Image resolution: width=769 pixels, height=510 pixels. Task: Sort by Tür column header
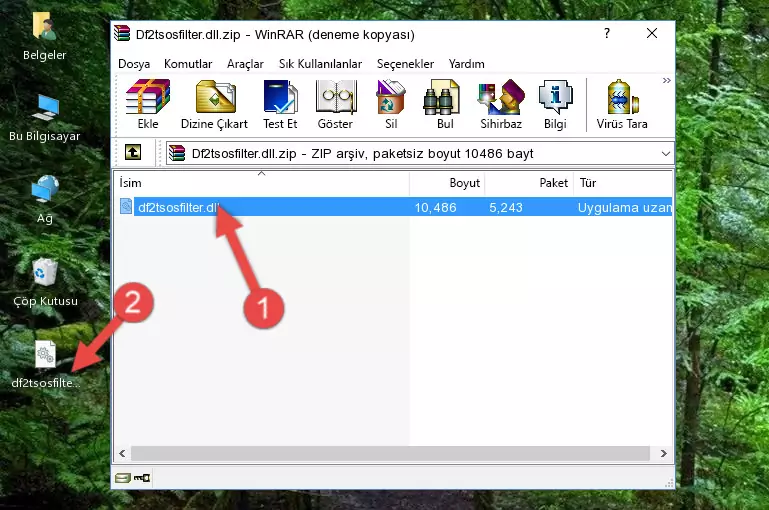pos(623,183)
